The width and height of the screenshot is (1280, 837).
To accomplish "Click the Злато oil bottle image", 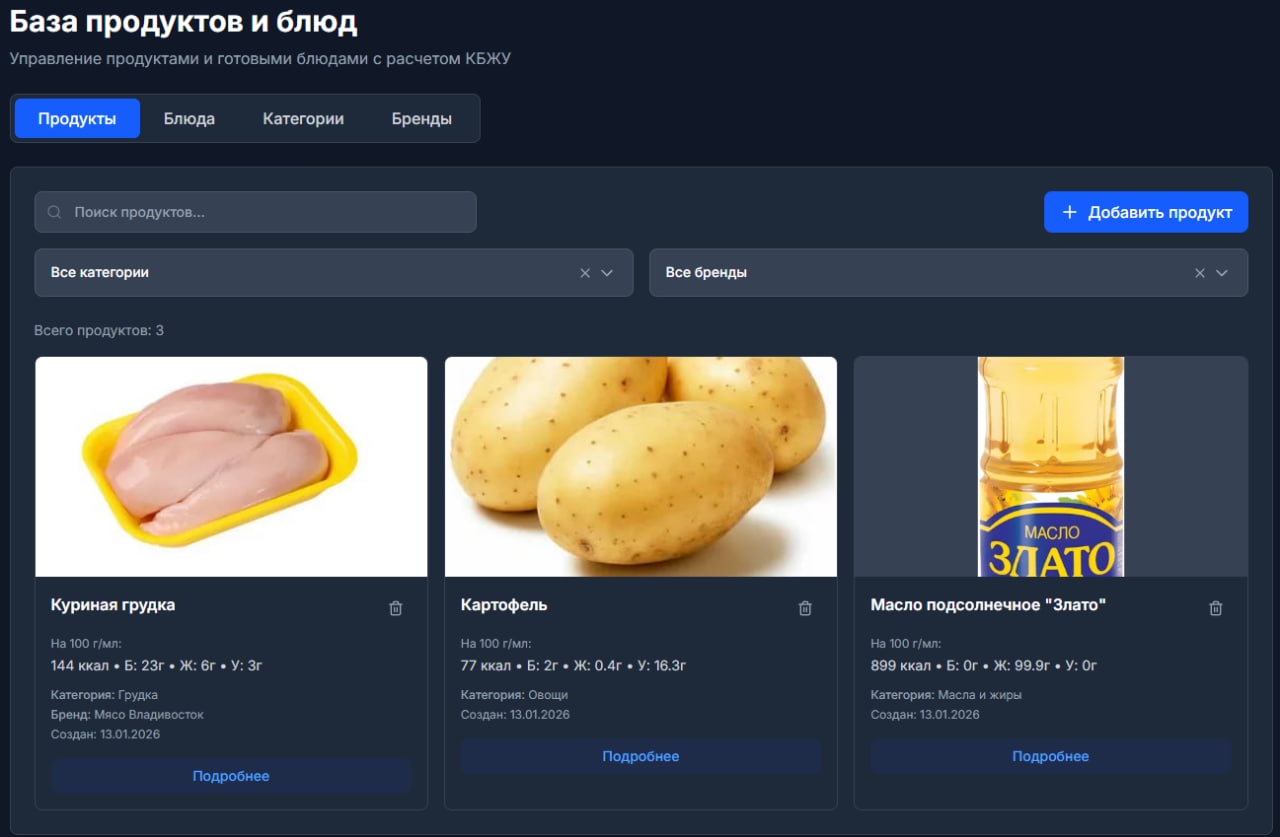I will click(1050, 466).
